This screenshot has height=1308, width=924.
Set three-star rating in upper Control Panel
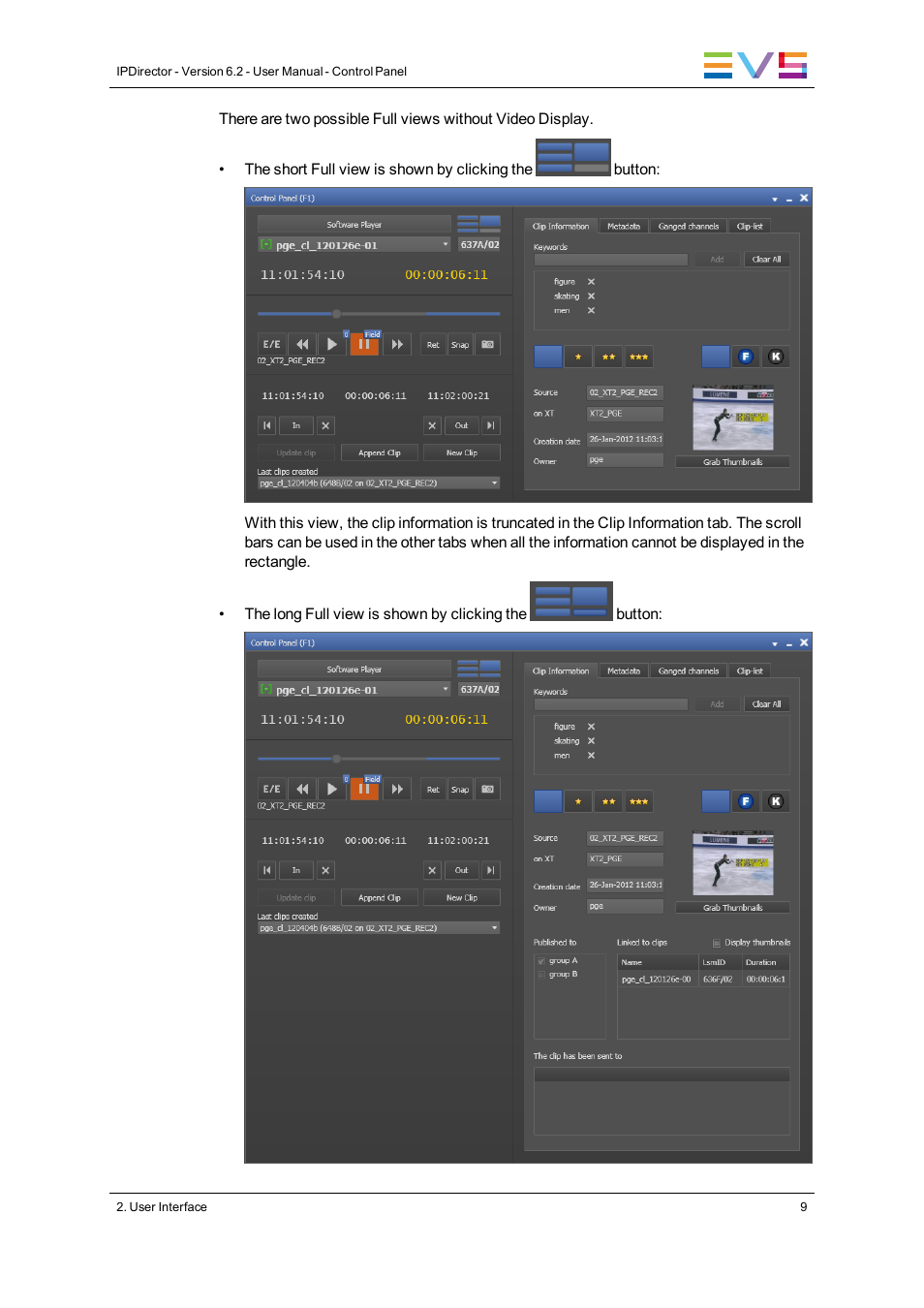tap(639, 357)
